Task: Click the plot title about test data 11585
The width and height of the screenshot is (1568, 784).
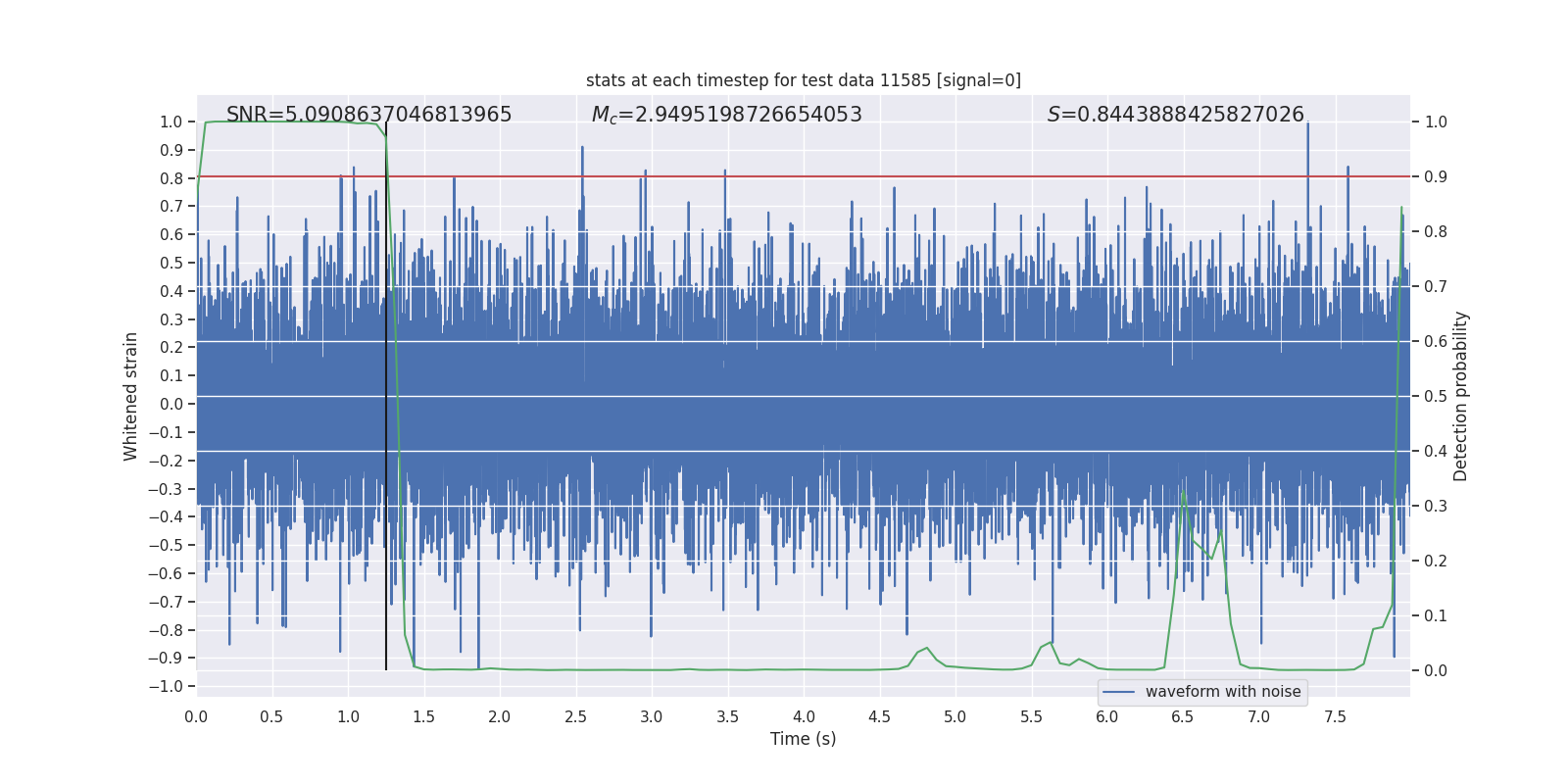Action: tap(803, 80)
